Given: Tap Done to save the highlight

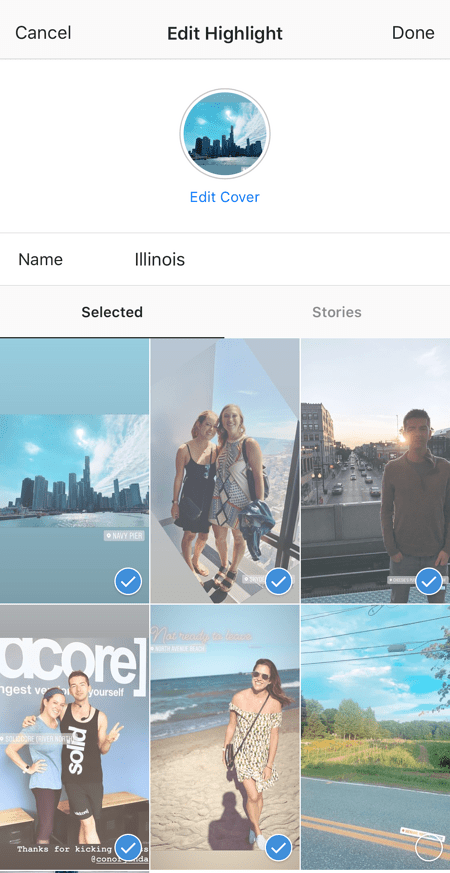Looking at the screenshot, I should (413, 32).
